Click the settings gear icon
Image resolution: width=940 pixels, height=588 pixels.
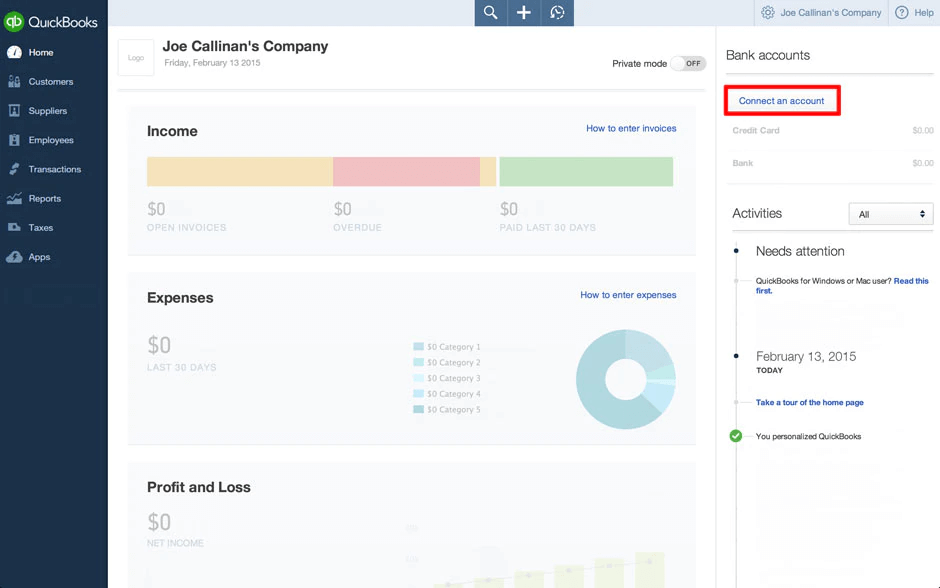(x=767, y=13)
